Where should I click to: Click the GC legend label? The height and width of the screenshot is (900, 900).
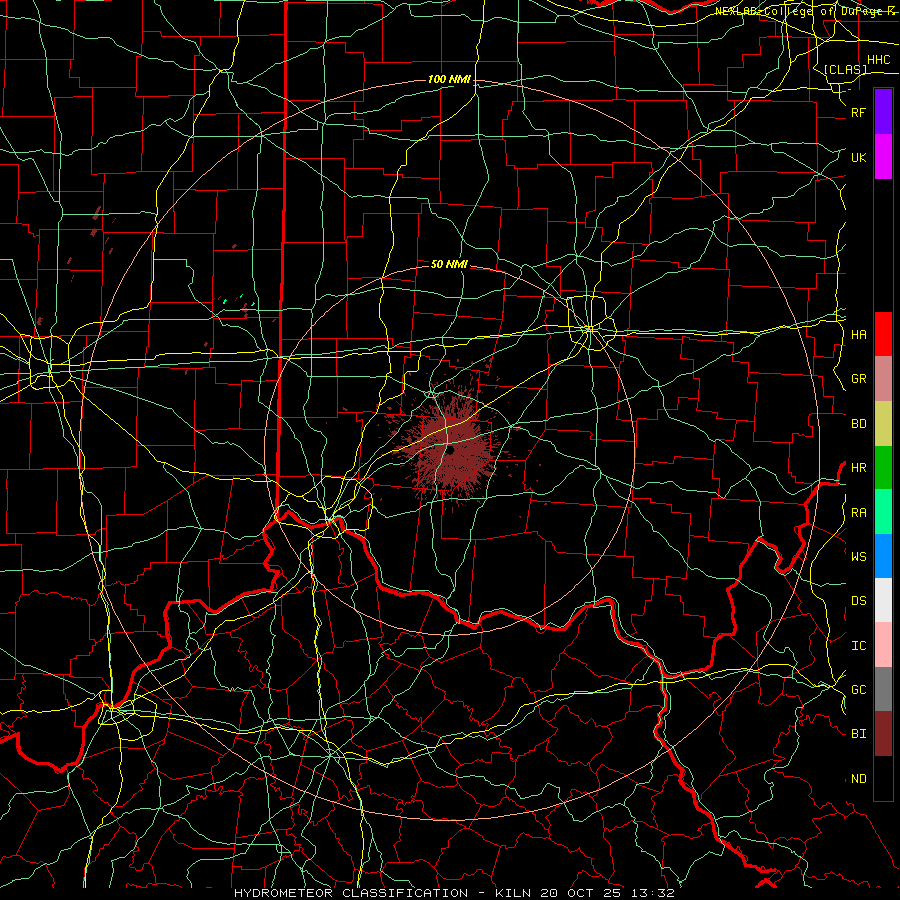[859, 690]
